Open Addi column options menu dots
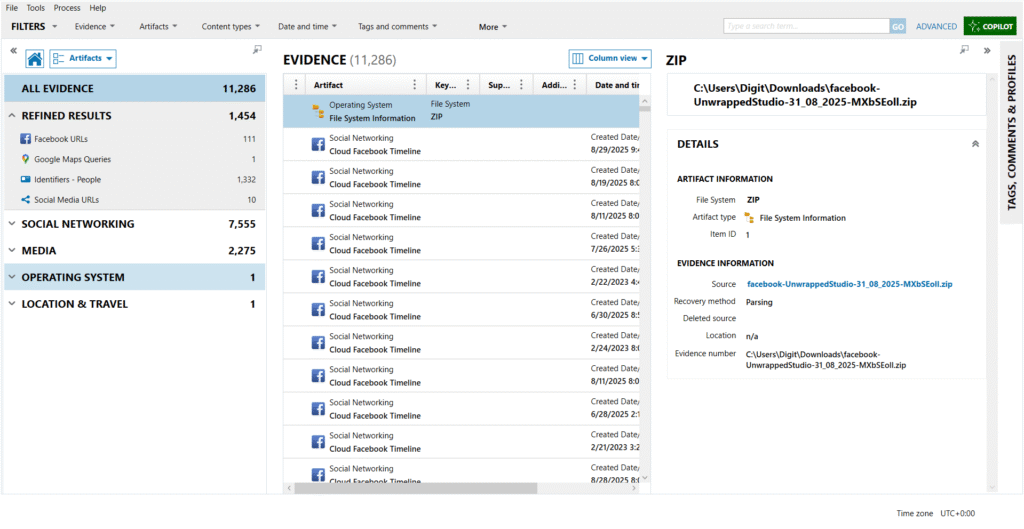Viewport: 1024px width, 529px height. (x=575, y=85)
